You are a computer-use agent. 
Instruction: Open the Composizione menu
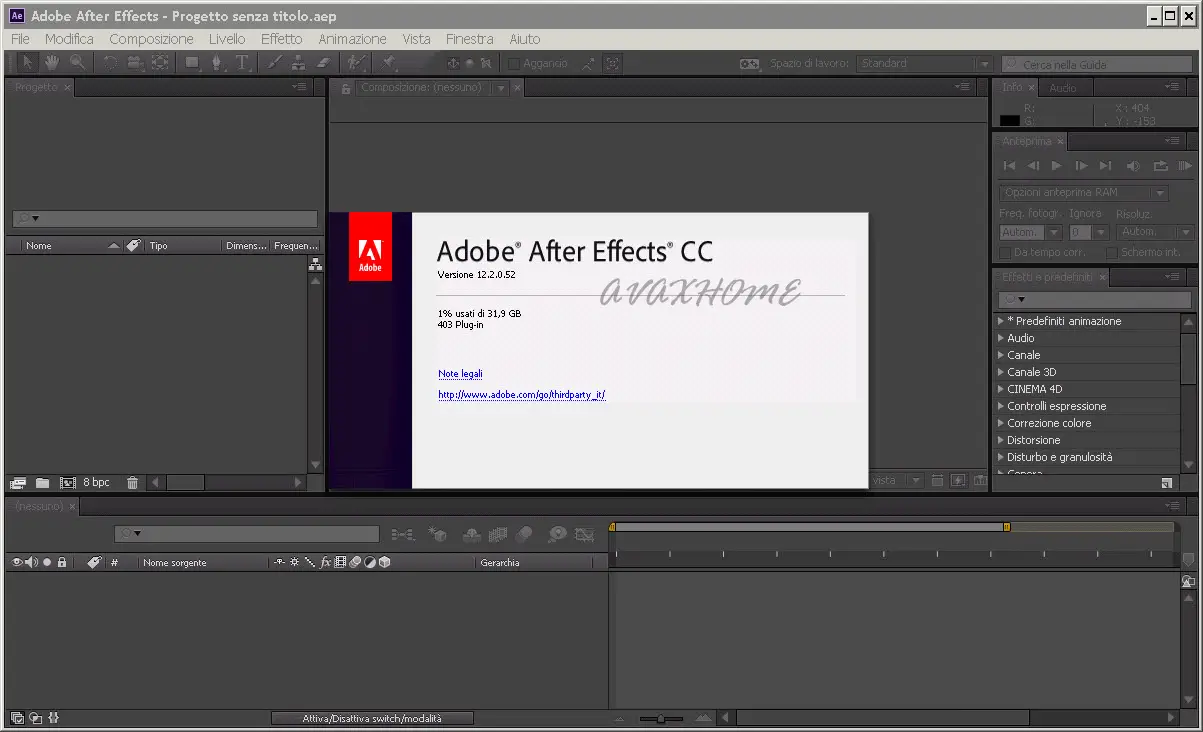(151, 39)
